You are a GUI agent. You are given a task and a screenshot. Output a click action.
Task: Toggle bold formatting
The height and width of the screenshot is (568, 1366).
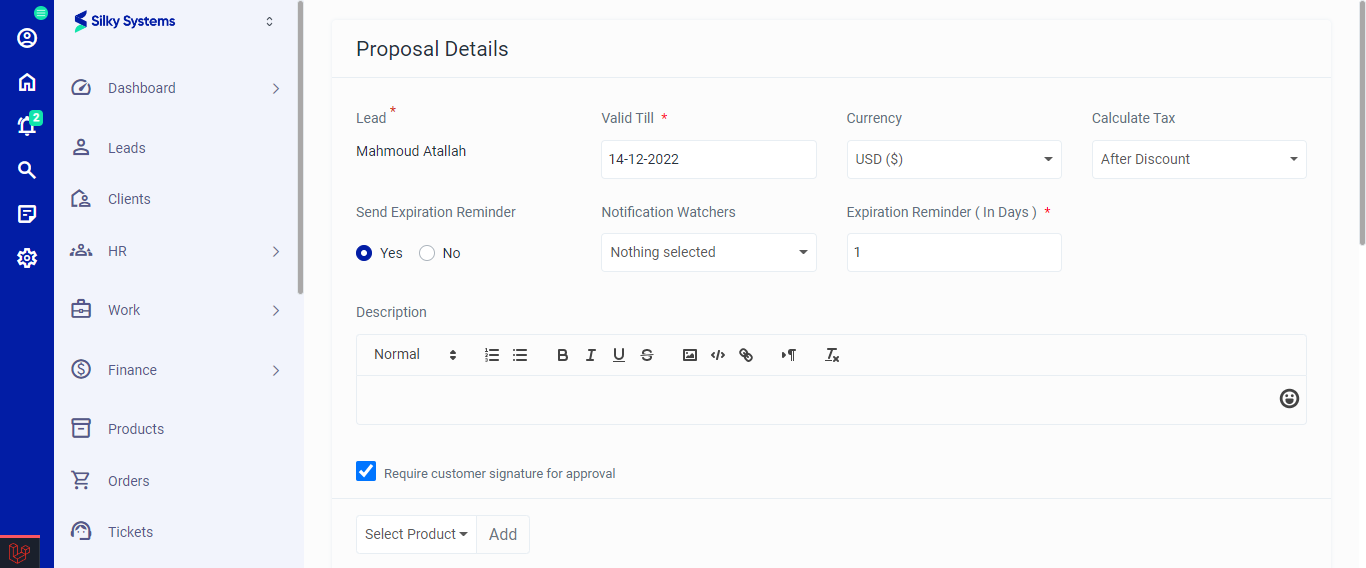click(x=563, y=355)
